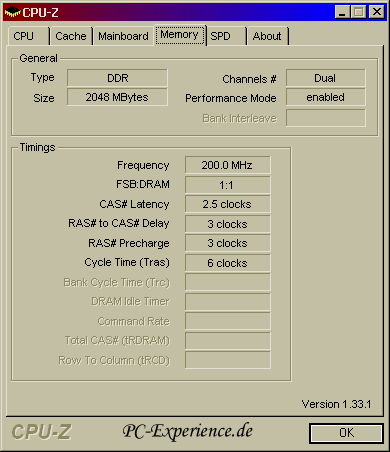Open the SPD tab
The height and width of the screenshot is (452, 390).
(x=226, y=36)
